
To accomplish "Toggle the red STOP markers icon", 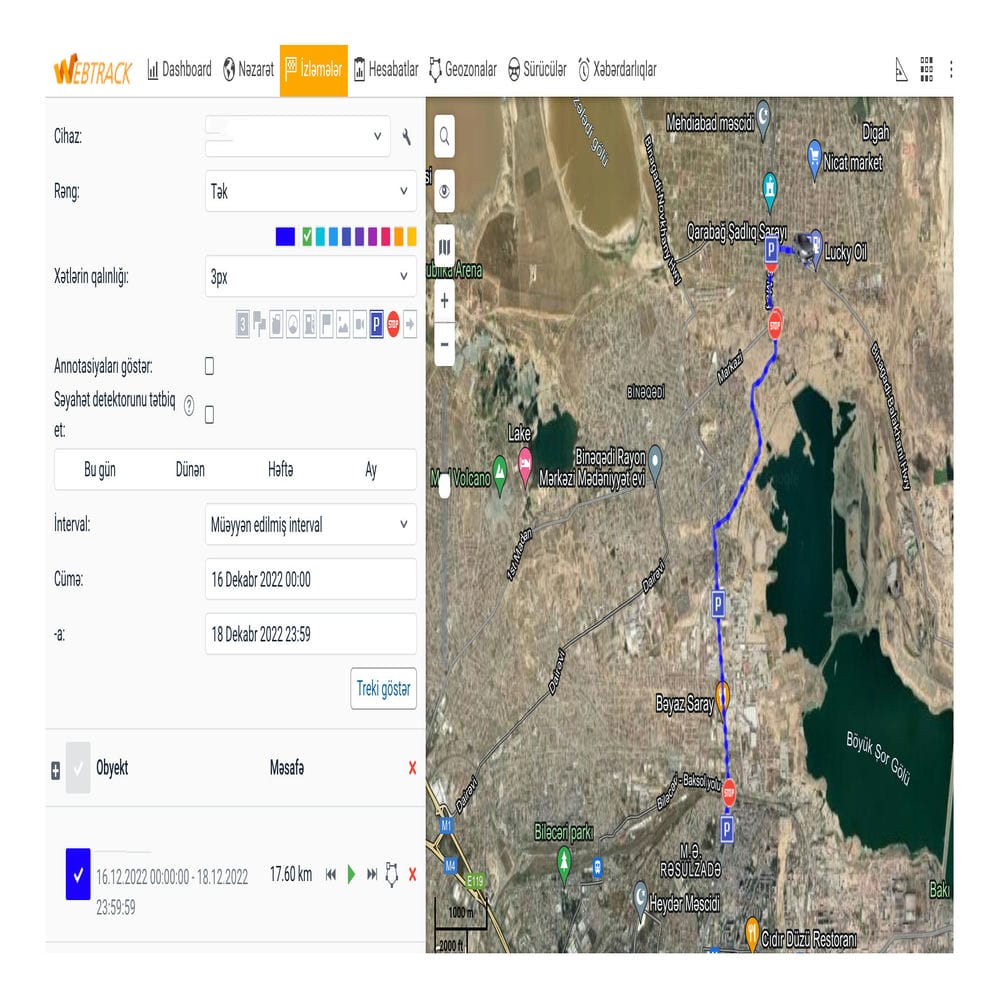I will [x=394, y=324].
